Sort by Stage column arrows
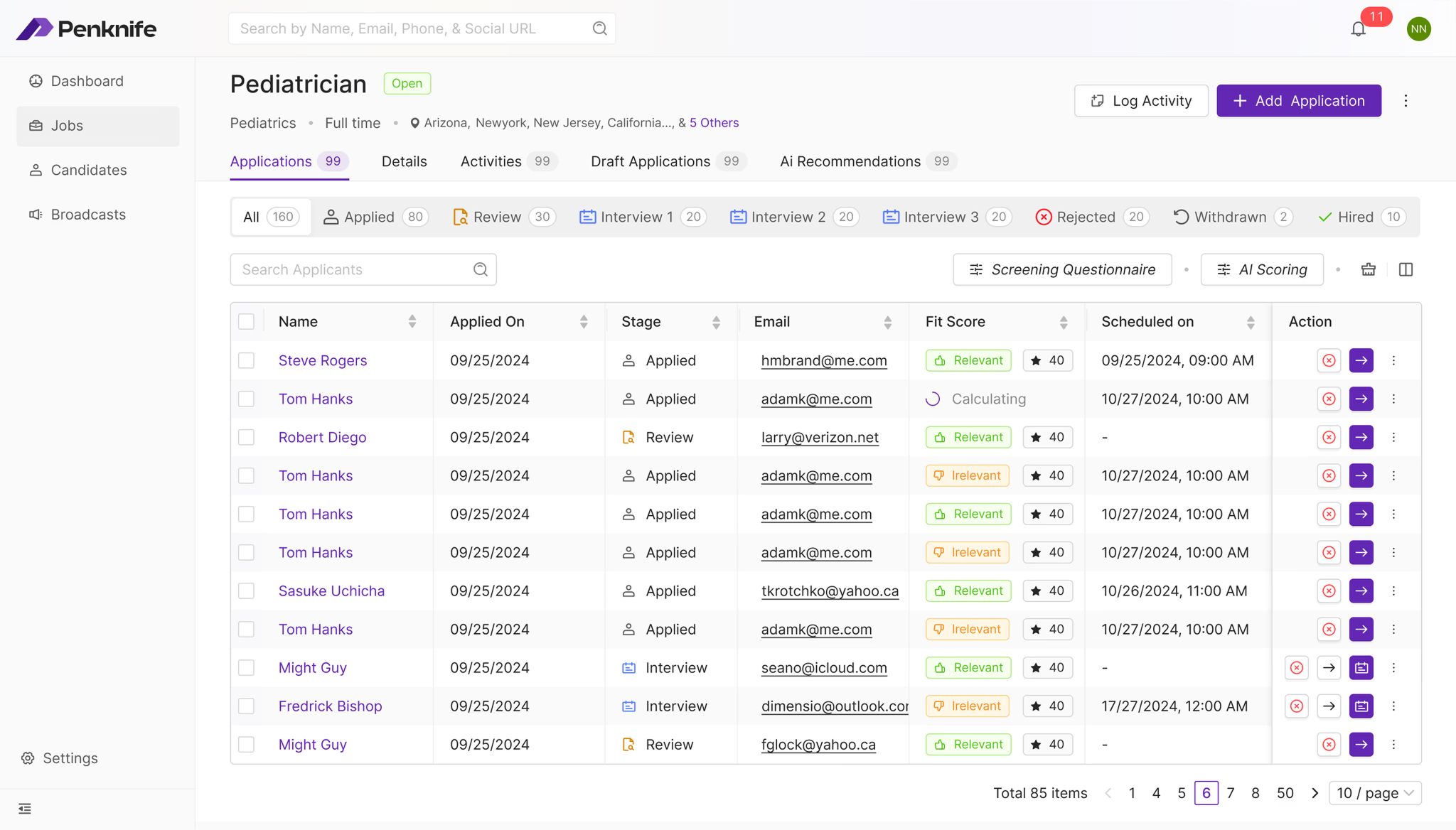This screenshot has height=830, width=1456. pyautogui.click(x=716, y=322)
